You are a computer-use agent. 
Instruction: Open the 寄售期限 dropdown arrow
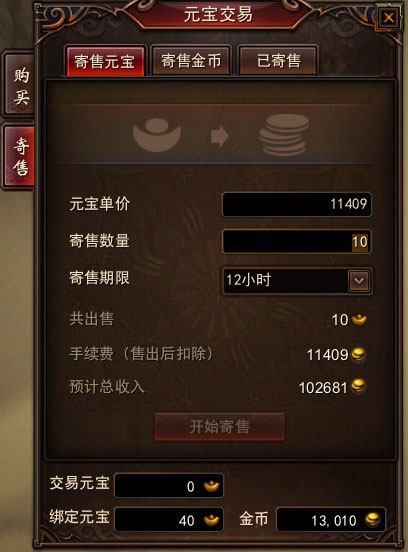point(359,281)
